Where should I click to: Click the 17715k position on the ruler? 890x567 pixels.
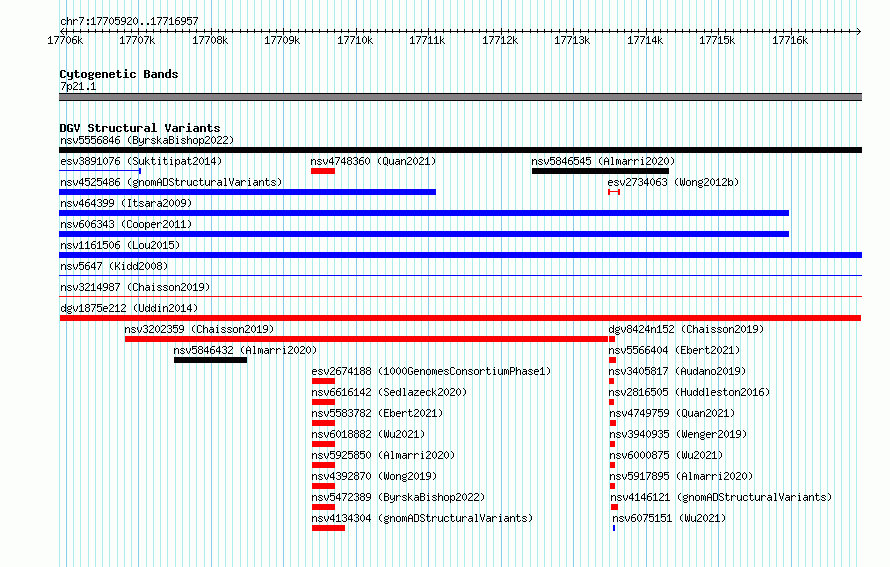pyautogui.click(x=717, y=40)
